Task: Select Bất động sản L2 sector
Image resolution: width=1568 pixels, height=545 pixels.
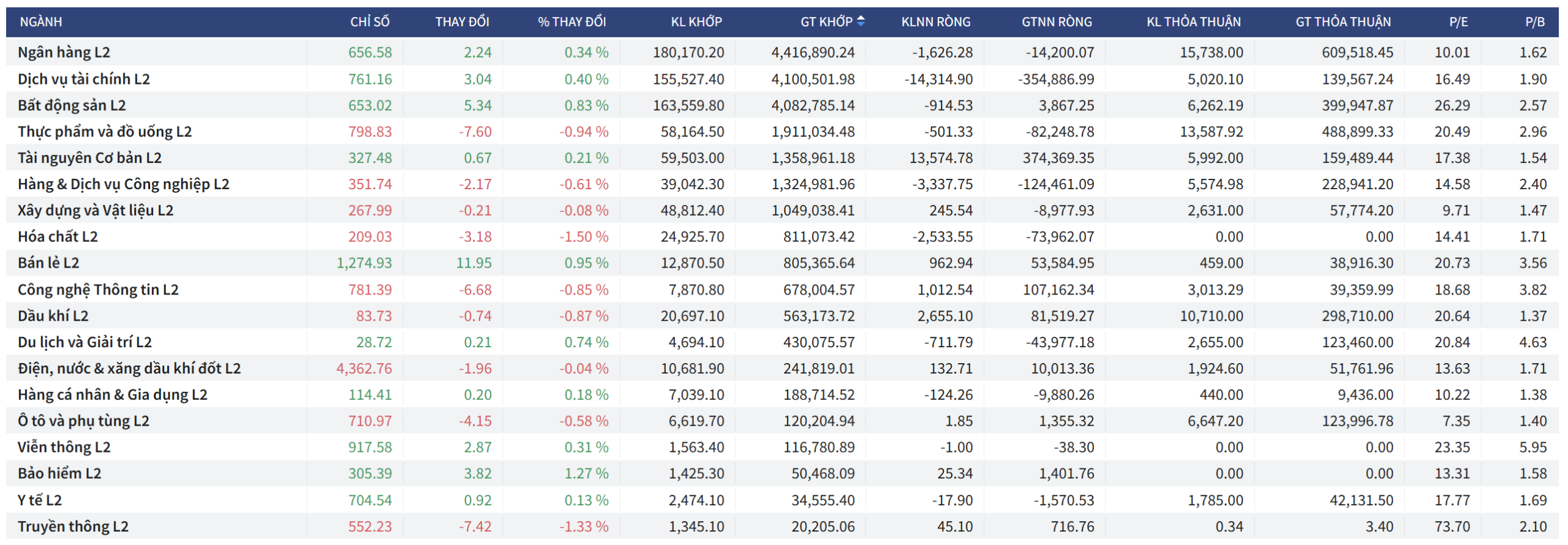Action: 72,105
